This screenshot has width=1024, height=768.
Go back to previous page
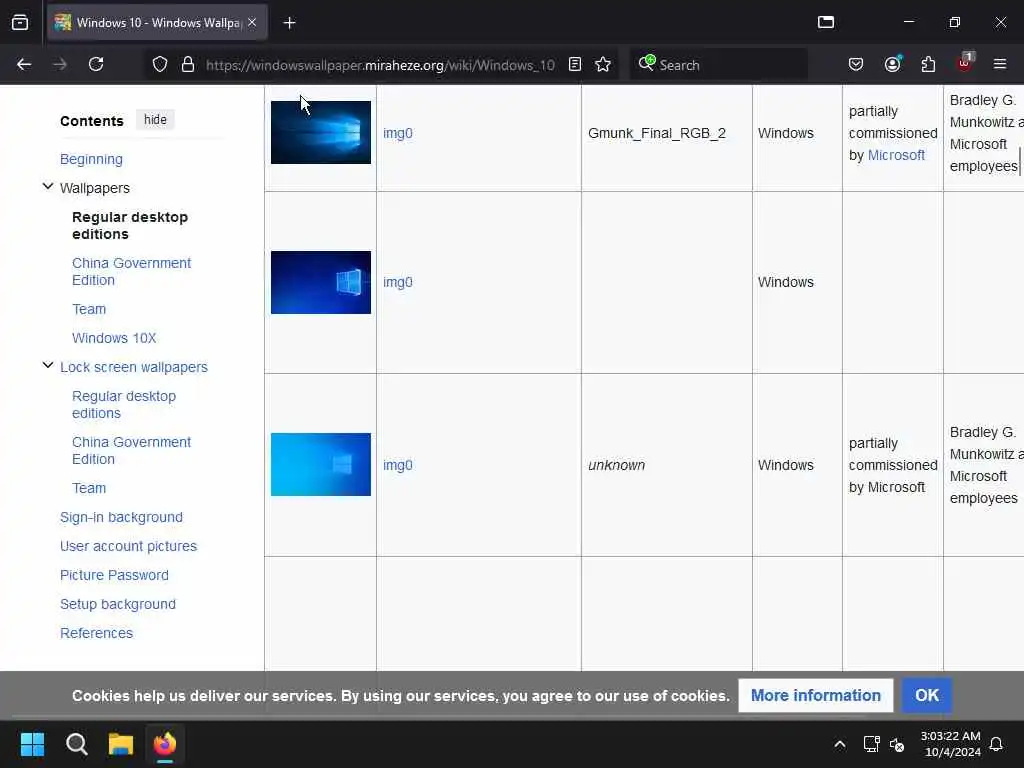24,64
